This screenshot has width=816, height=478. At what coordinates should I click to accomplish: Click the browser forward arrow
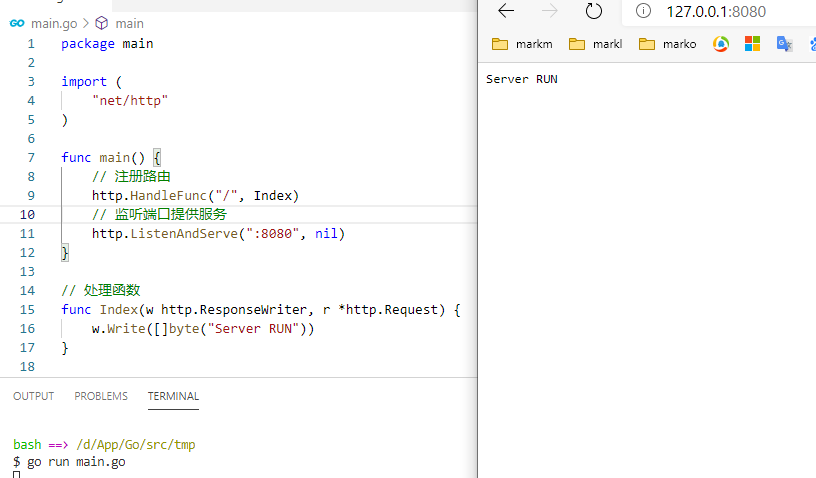tap(549, 11)
